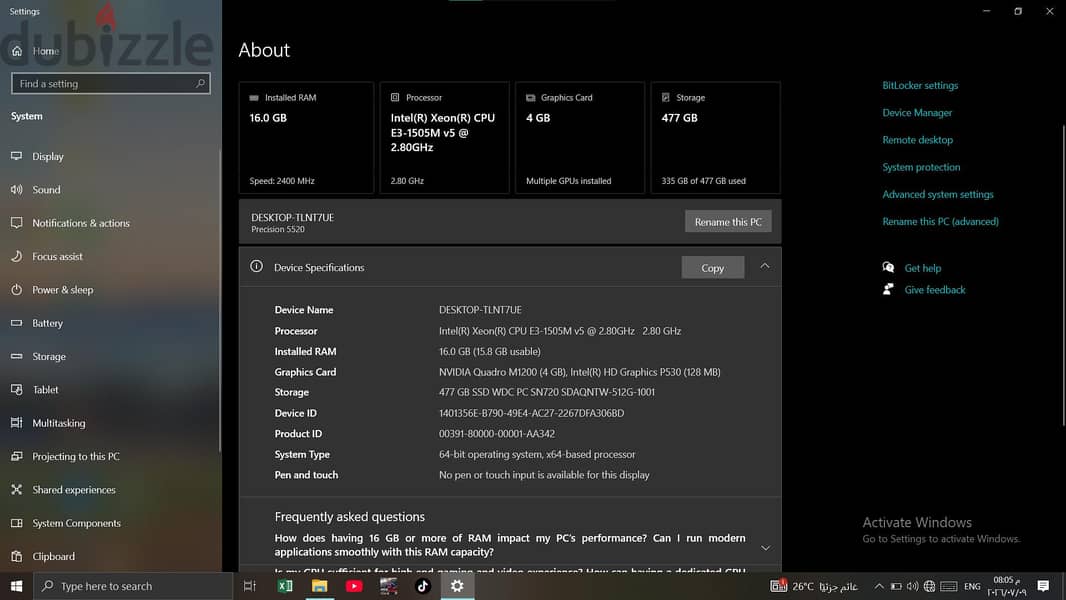Screen dimensions: 1066x600
Task: Open BitLocker settings link
Action: [x=920, y=86]
